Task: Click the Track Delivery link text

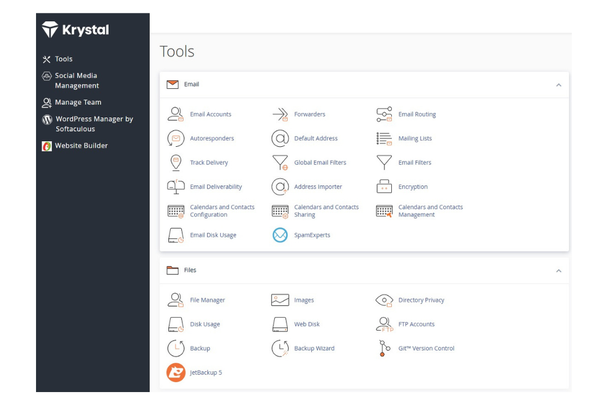Action: (209, 163)
